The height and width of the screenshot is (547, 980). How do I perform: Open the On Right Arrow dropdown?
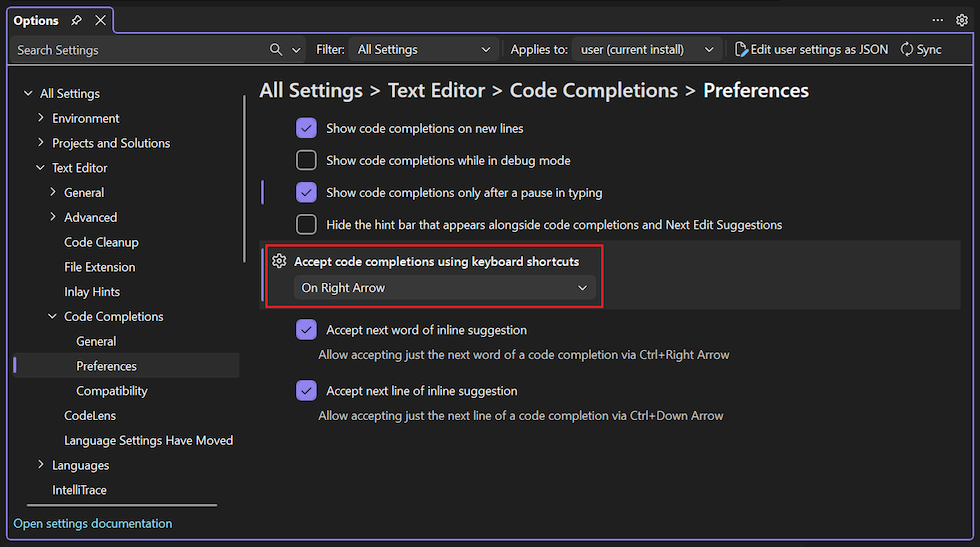pyautogui.click(x=444, y=288)
